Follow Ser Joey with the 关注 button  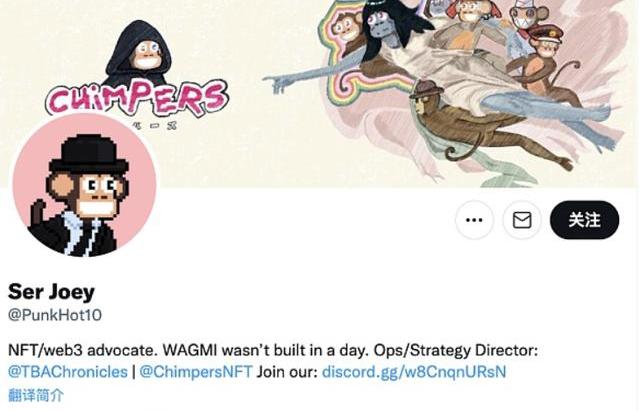click(x=584, y=220)
